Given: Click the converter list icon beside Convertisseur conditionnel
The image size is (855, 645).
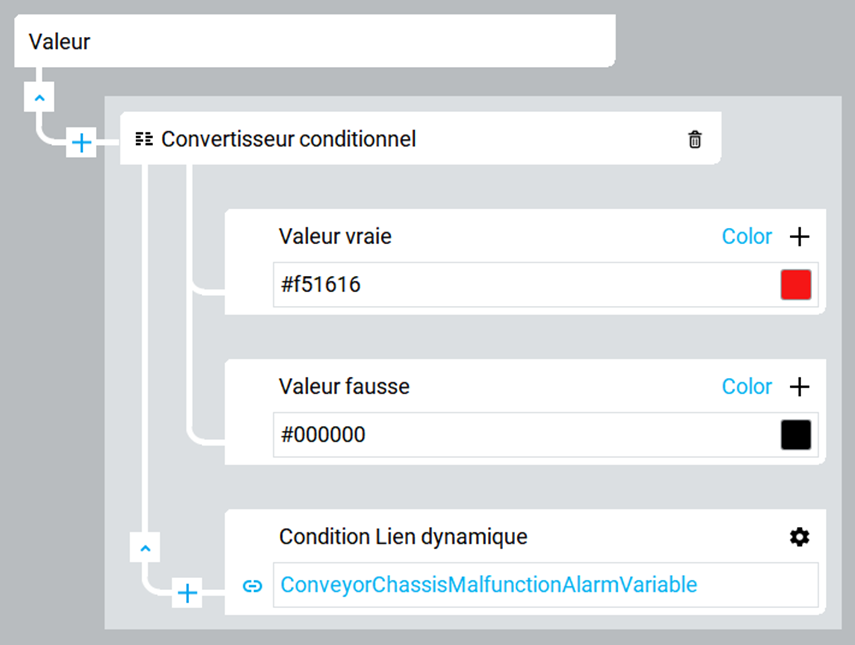Looking at the screenshot, I should (144, 139).
